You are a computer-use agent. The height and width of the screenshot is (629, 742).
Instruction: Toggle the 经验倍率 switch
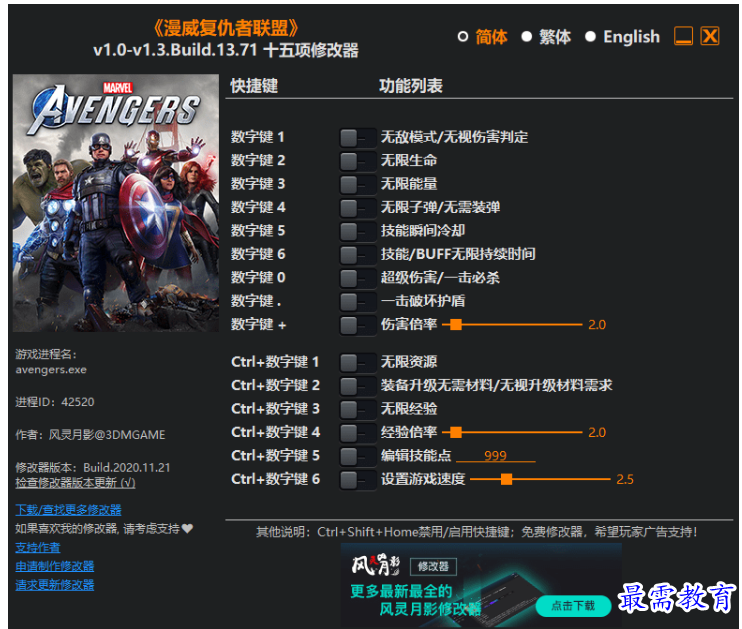(358, 433)
